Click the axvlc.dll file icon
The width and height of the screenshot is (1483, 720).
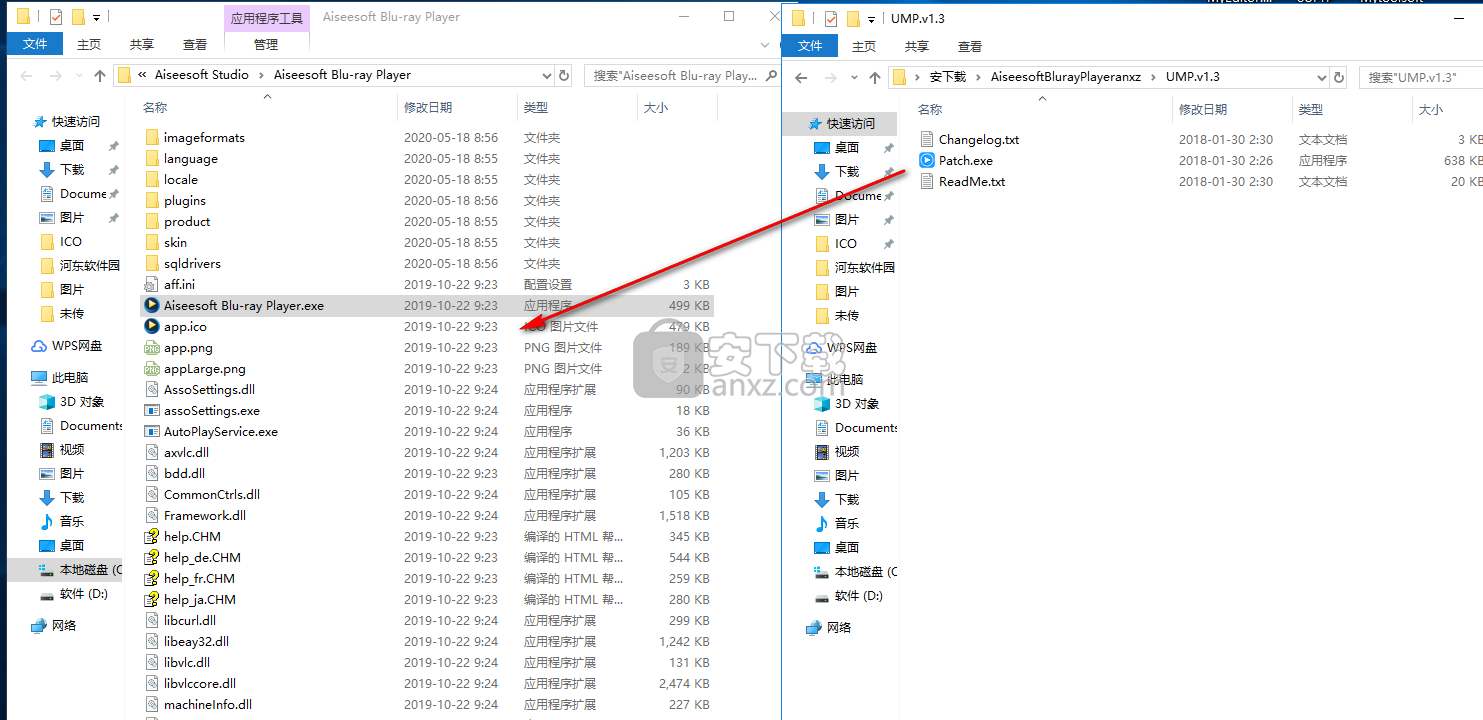(x=152, y=453)
